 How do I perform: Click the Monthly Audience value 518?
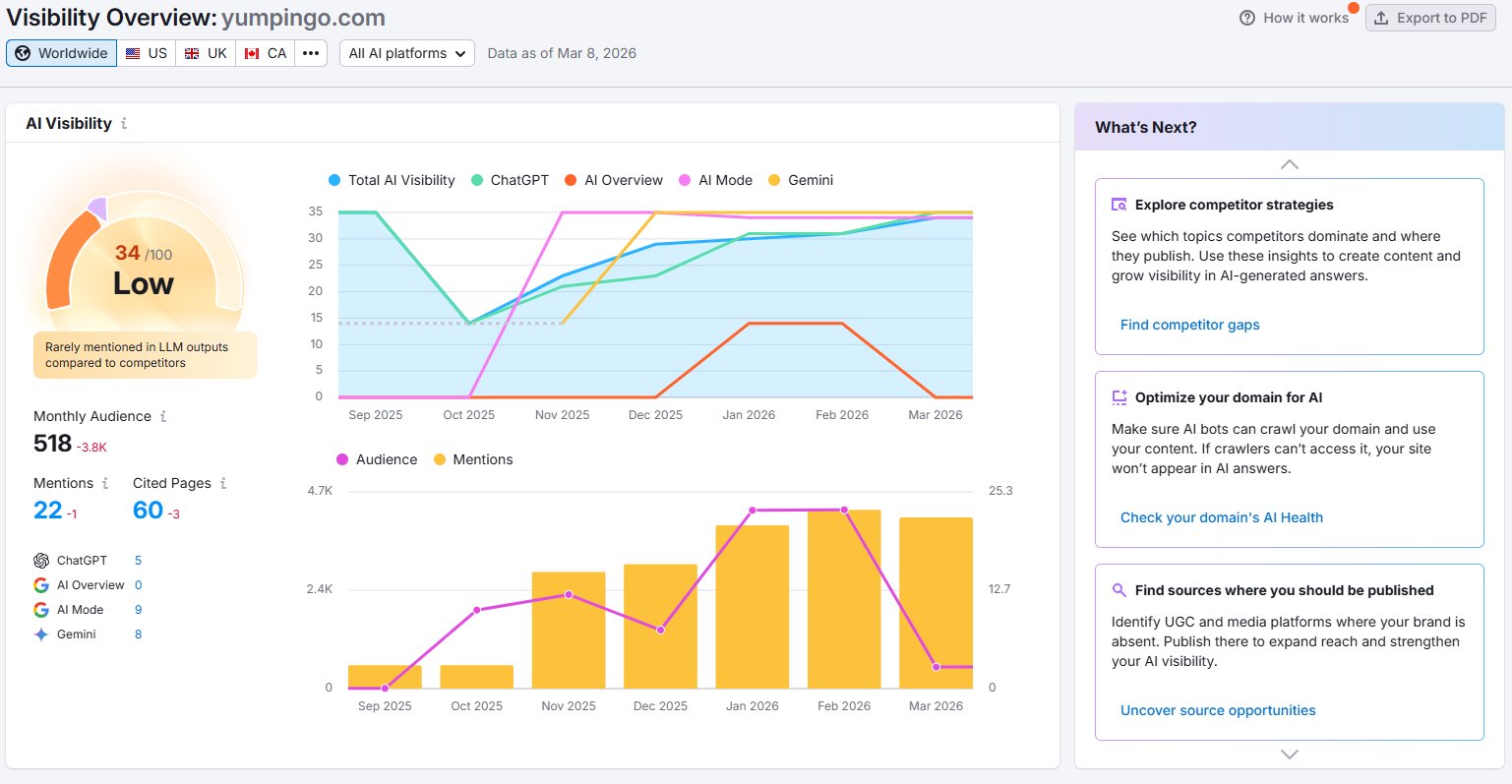pos(53,444)
